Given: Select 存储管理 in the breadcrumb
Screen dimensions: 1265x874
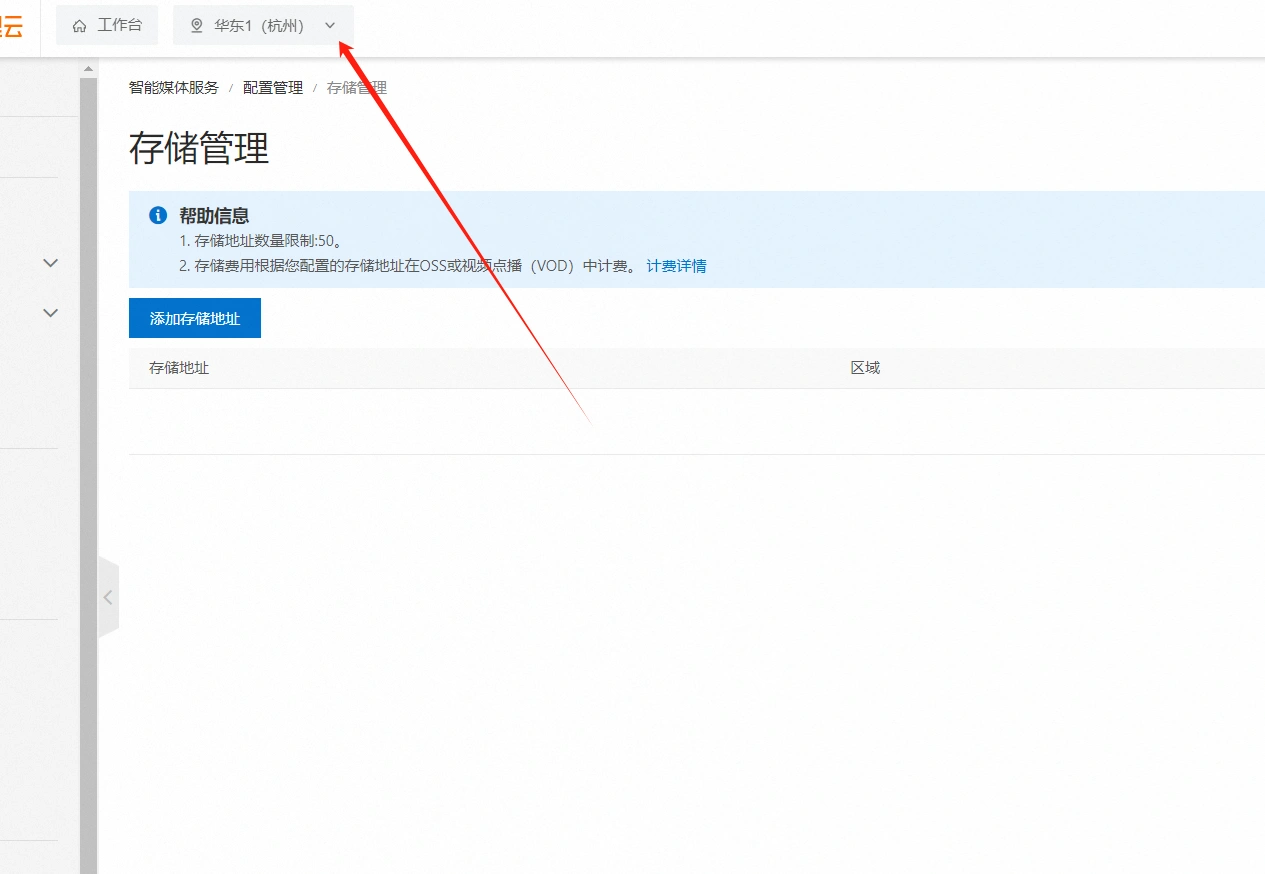Looking at the screenshot, I should [357, 88].
